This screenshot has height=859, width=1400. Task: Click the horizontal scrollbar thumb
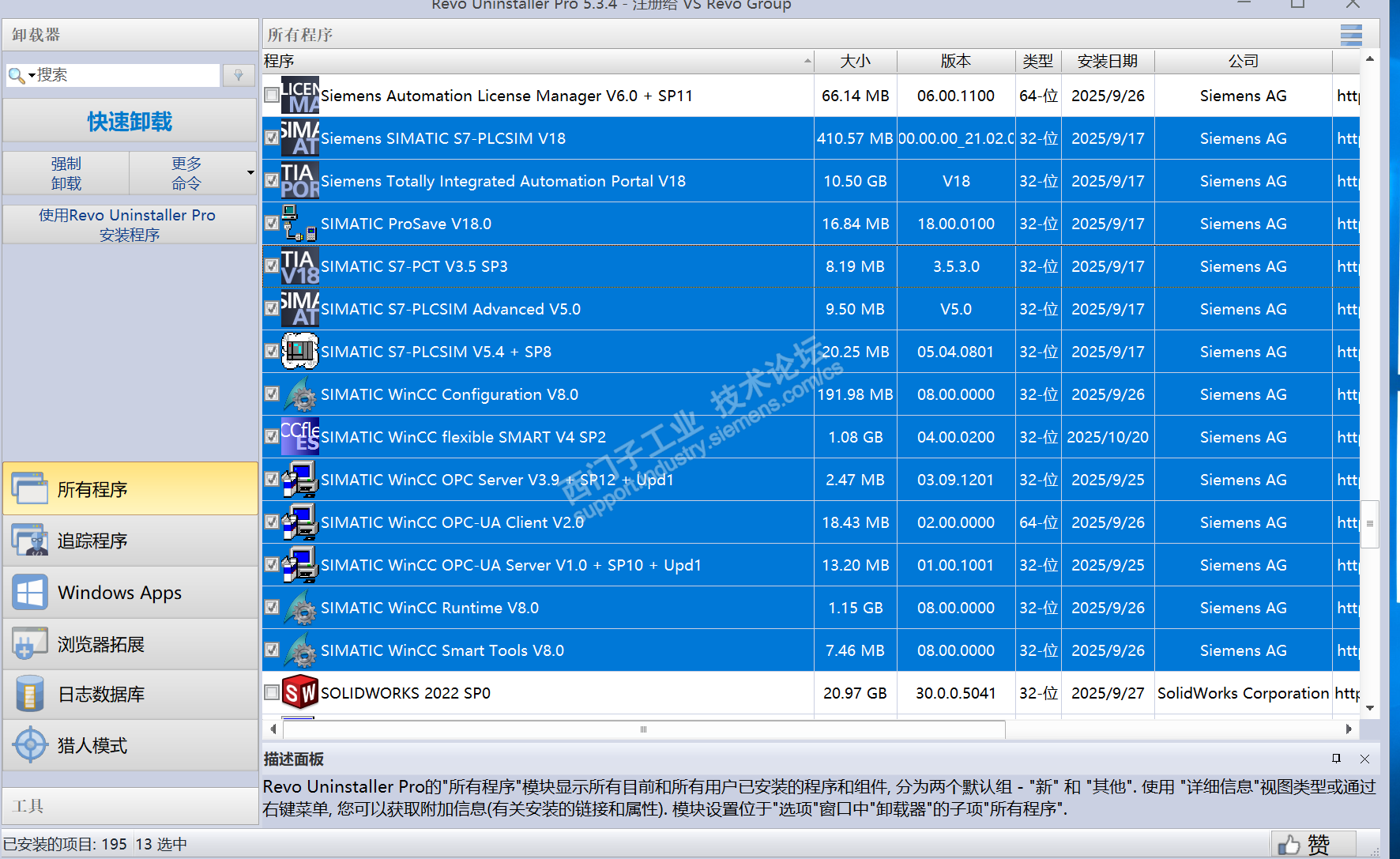click(644, 729)
